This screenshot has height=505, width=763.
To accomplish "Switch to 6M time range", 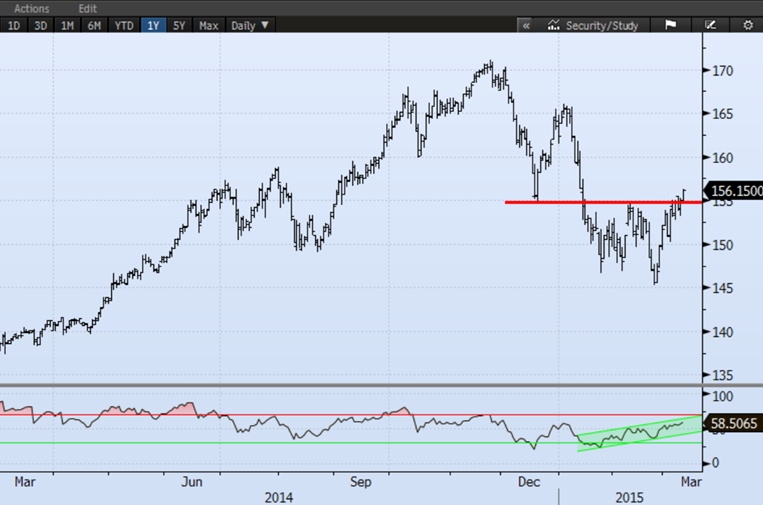I will click(x=94, y=25).
